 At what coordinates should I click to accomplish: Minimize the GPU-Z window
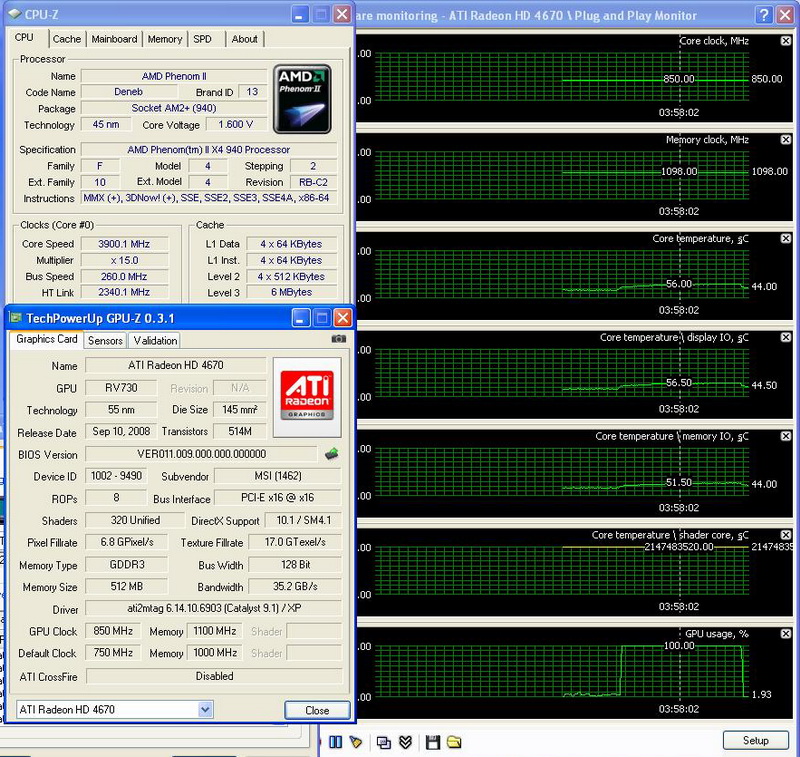tap(301, 318)
